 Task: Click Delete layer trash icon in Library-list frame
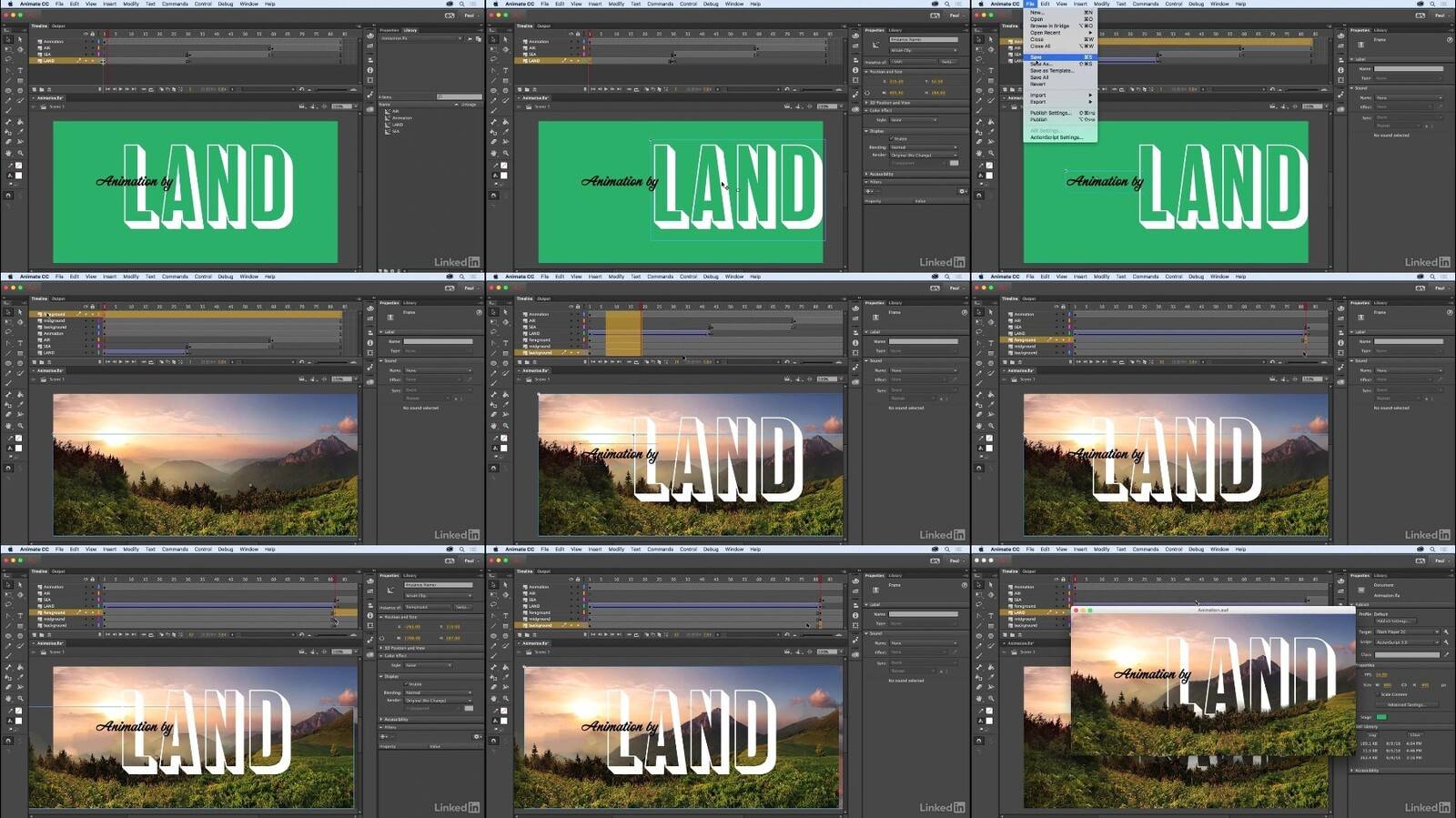(100, 89)
